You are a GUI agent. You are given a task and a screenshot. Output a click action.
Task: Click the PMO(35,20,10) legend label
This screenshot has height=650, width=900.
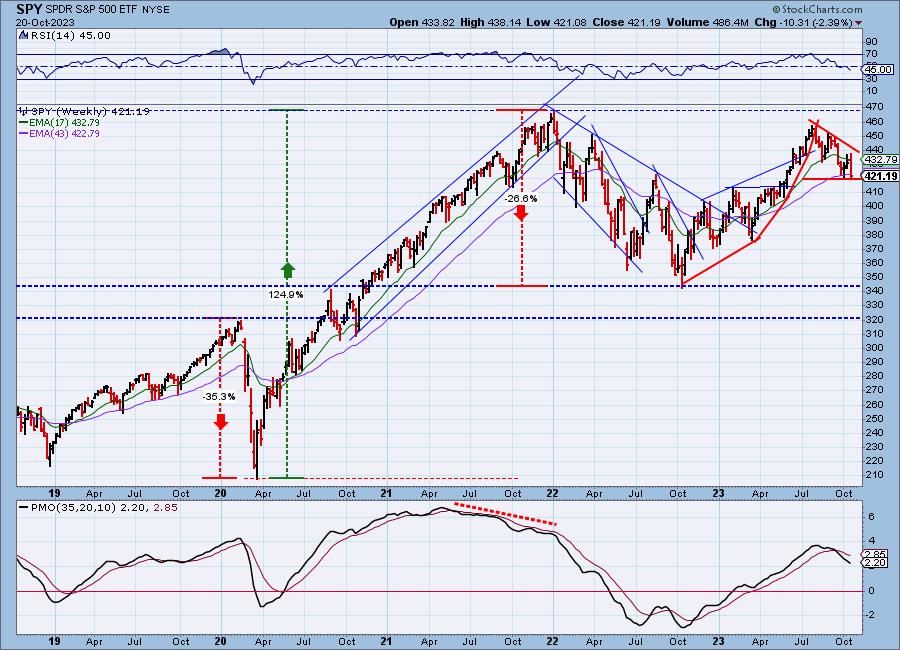tap(99, 508)
